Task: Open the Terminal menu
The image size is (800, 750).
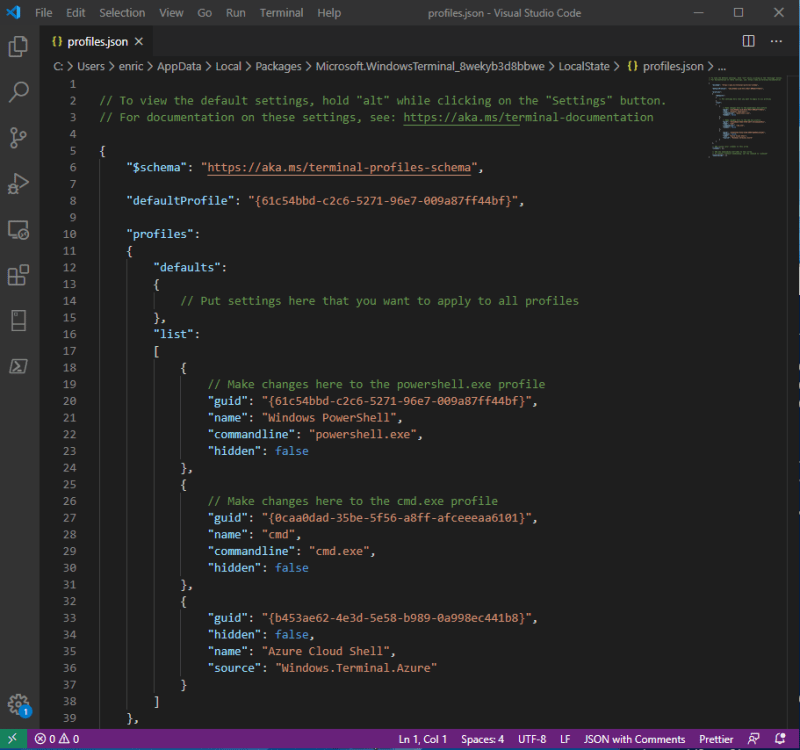Action: click(281, 13)
